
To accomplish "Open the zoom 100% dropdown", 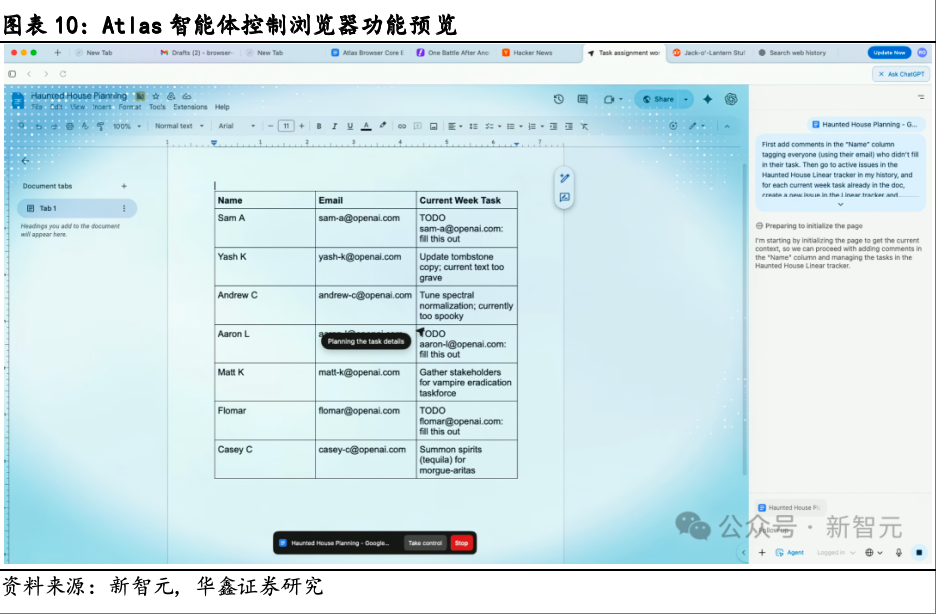I will coord(127,126).
